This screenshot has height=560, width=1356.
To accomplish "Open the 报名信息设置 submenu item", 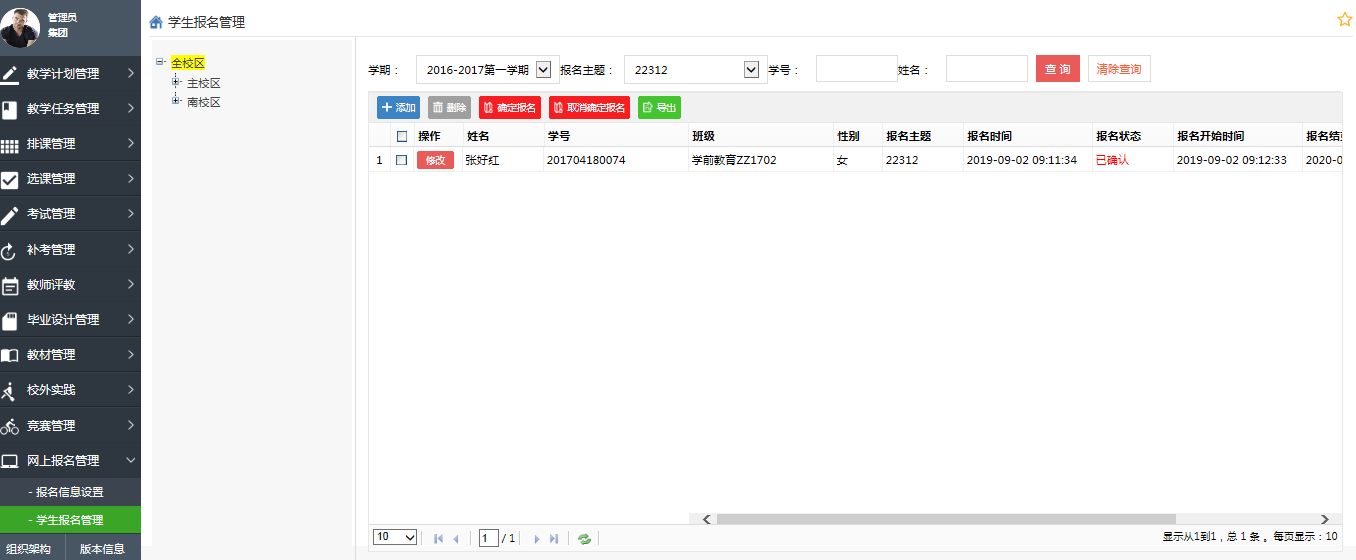I will [x=70, y=492].
